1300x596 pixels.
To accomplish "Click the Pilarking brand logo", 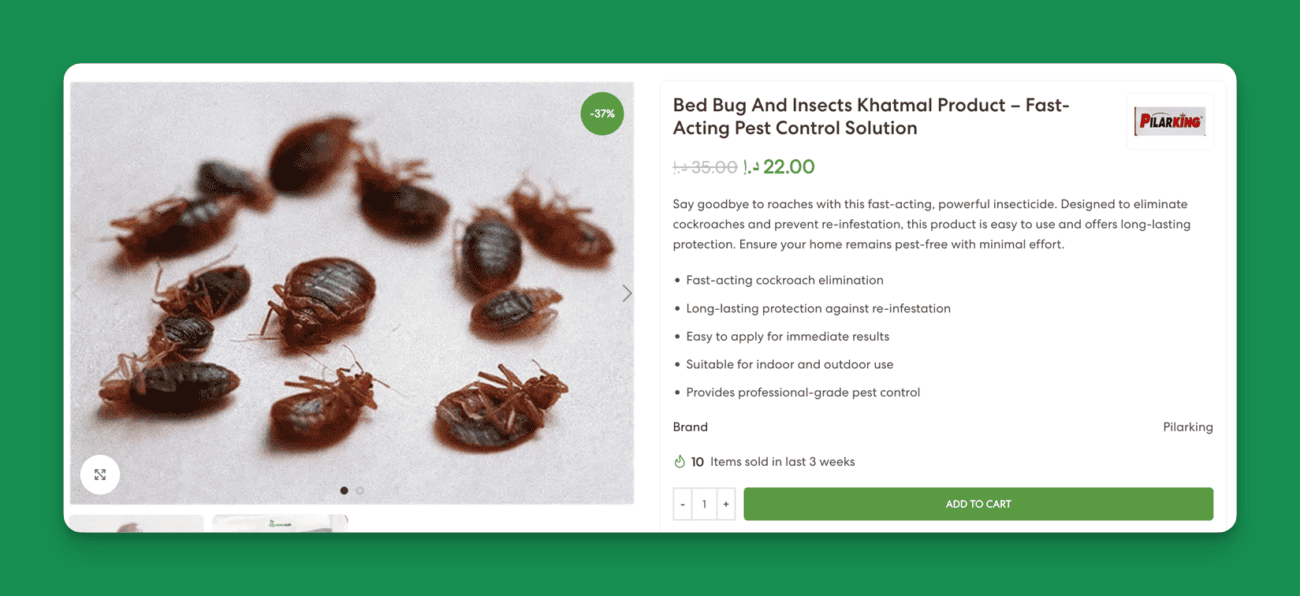I will tap(1169, 122).
